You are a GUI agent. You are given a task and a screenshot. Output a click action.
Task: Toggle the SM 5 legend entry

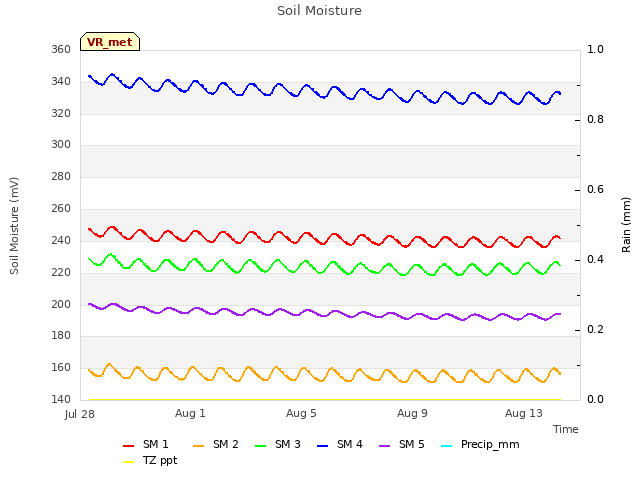[x=402, y=444]
